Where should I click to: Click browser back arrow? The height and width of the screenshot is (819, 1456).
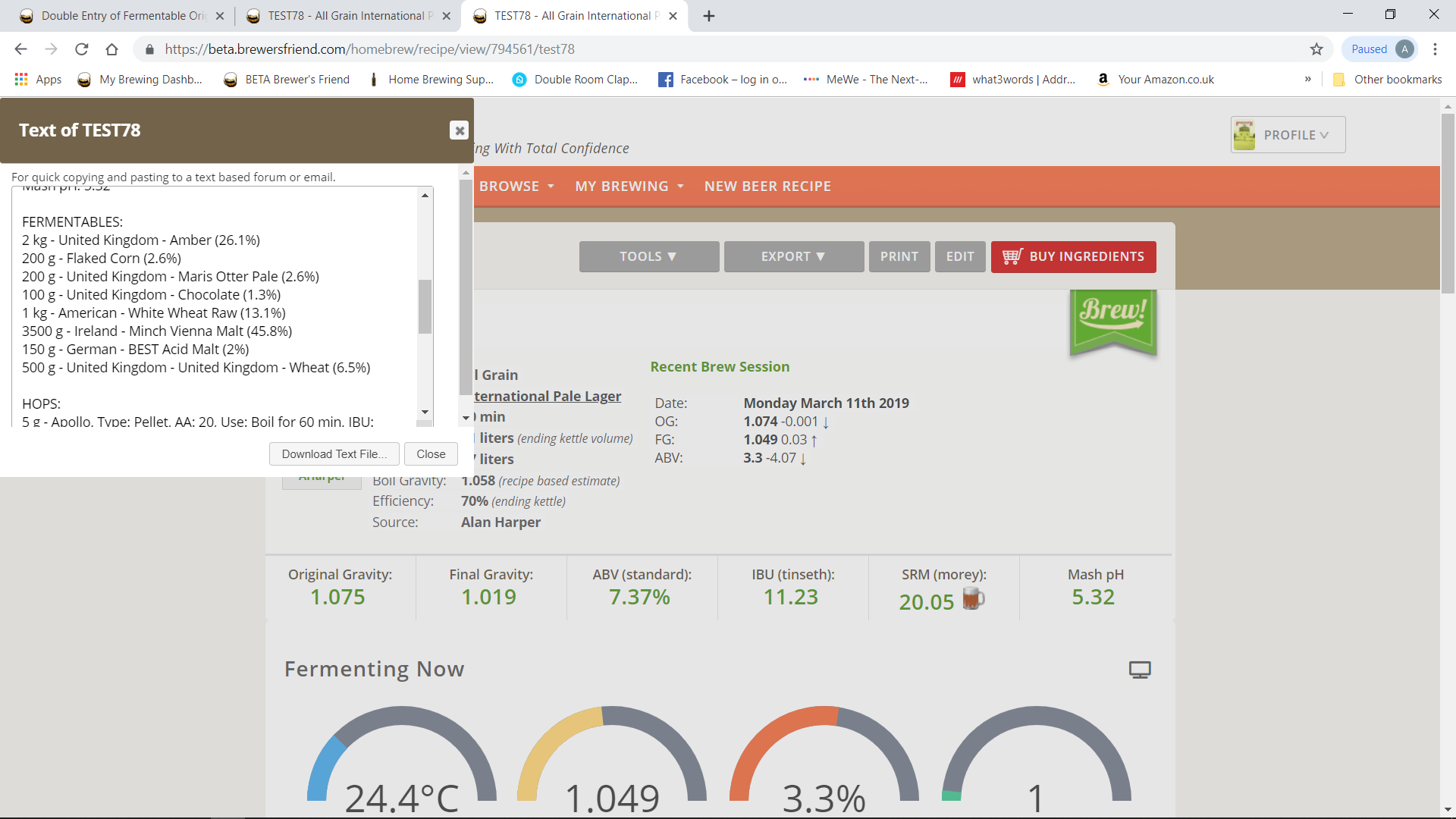20,49
